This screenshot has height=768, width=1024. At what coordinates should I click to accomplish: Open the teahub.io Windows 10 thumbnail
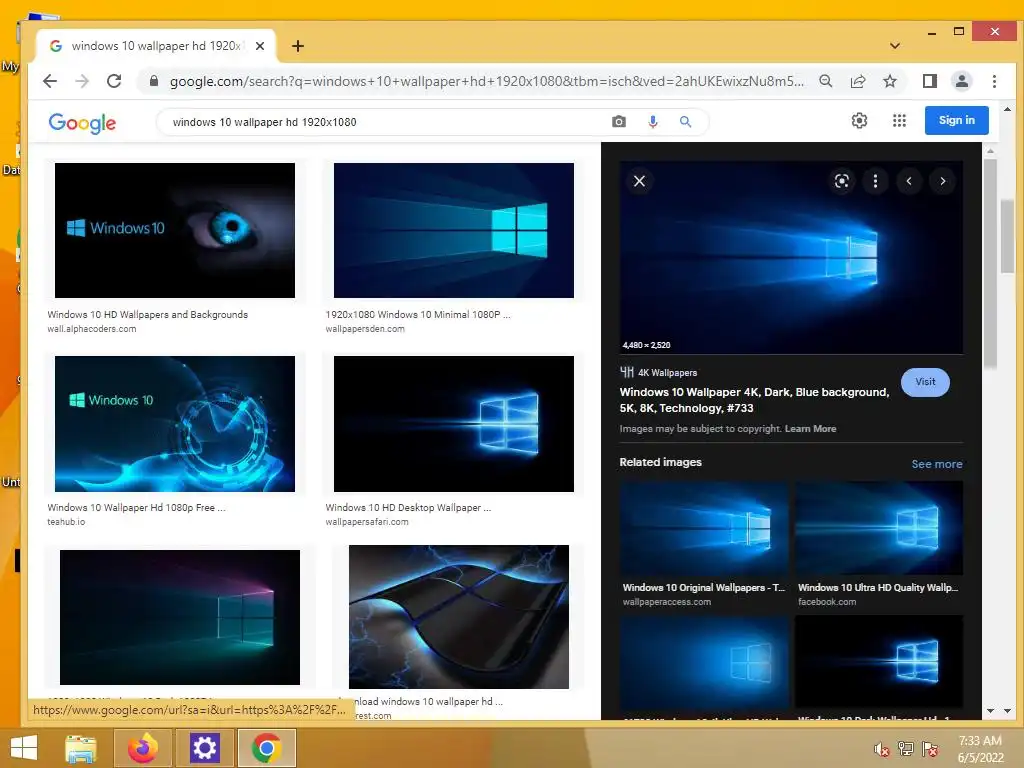pos(175,424)
